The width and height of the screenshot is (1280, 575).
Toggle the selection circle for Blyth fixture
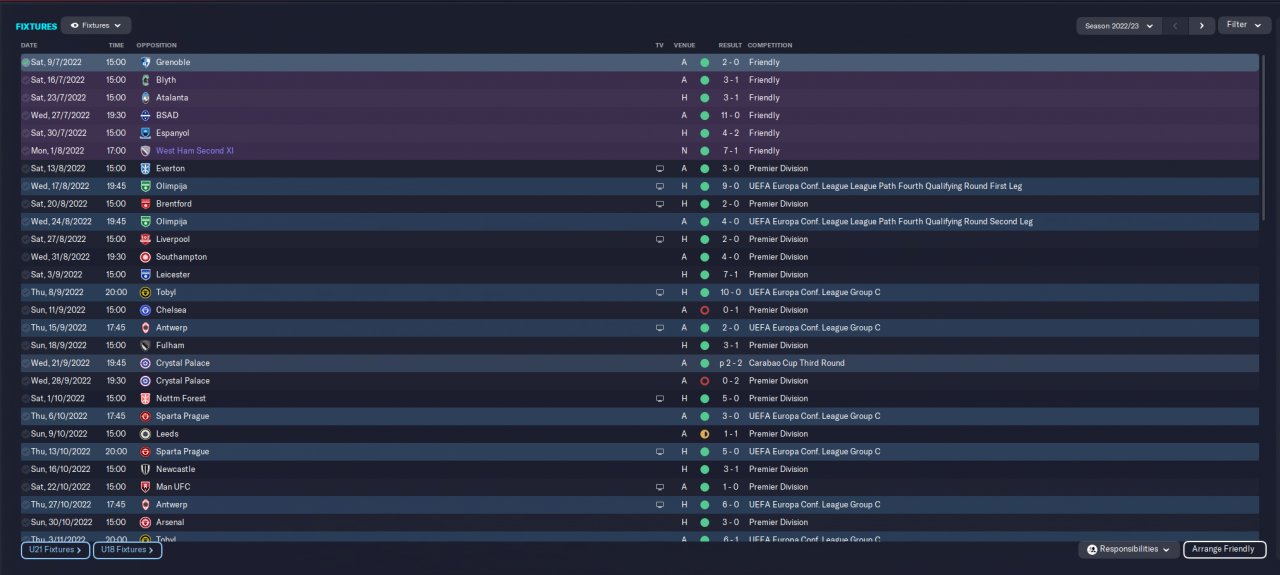click(26, 80)
